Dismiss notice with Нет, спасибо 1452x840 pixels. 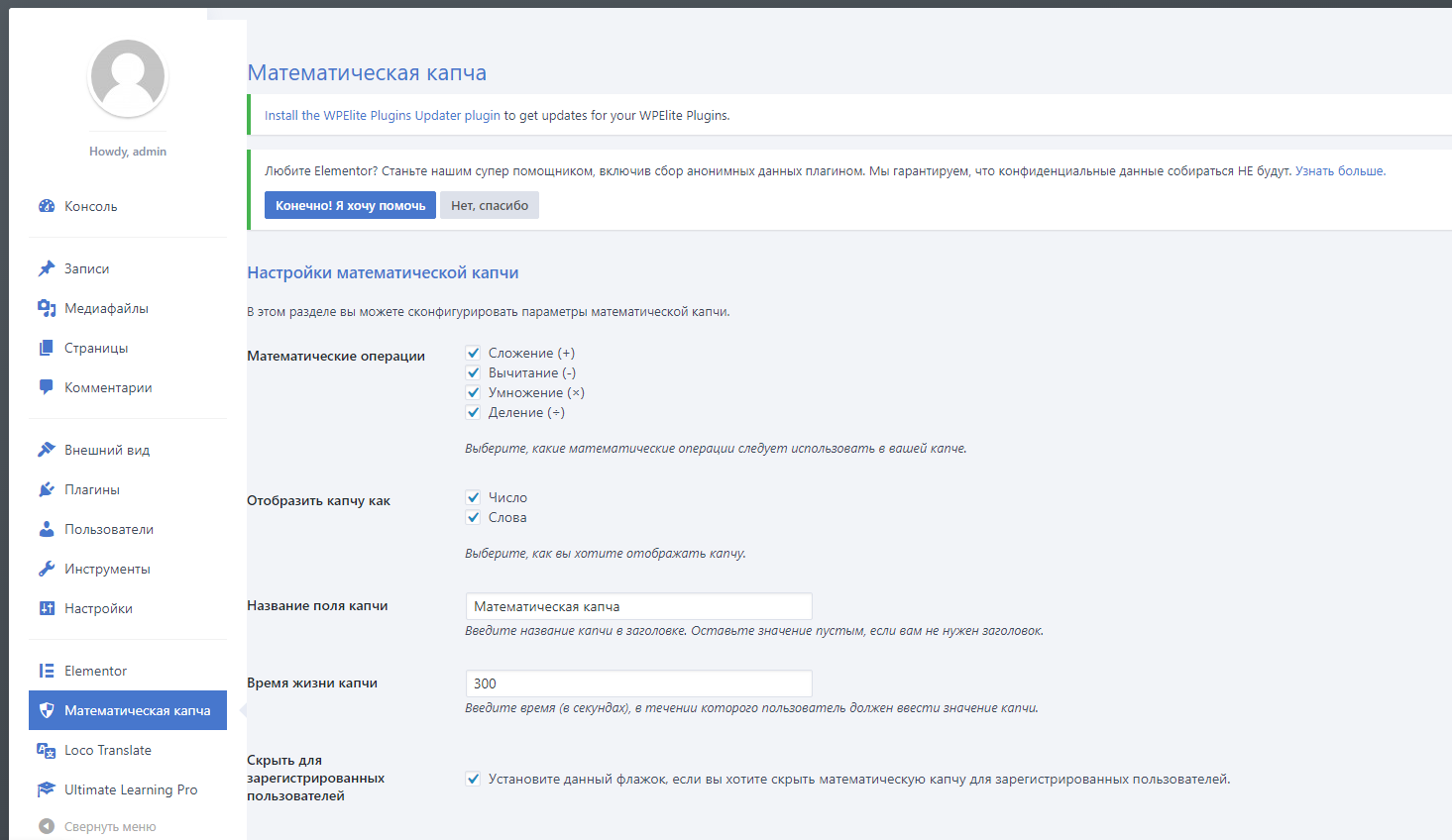(x=490, y=205)
